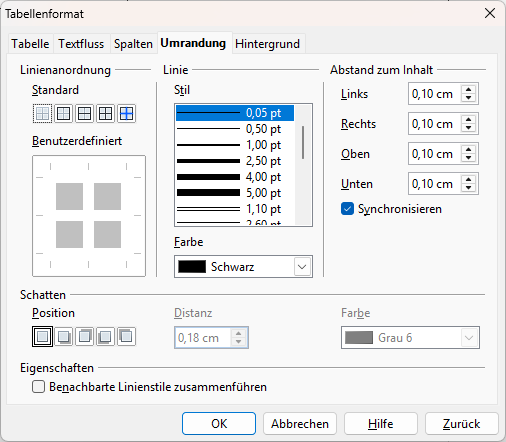Open the Spalten tab
The height and width of the screenshot is (442, 506).
coord(133,44)
